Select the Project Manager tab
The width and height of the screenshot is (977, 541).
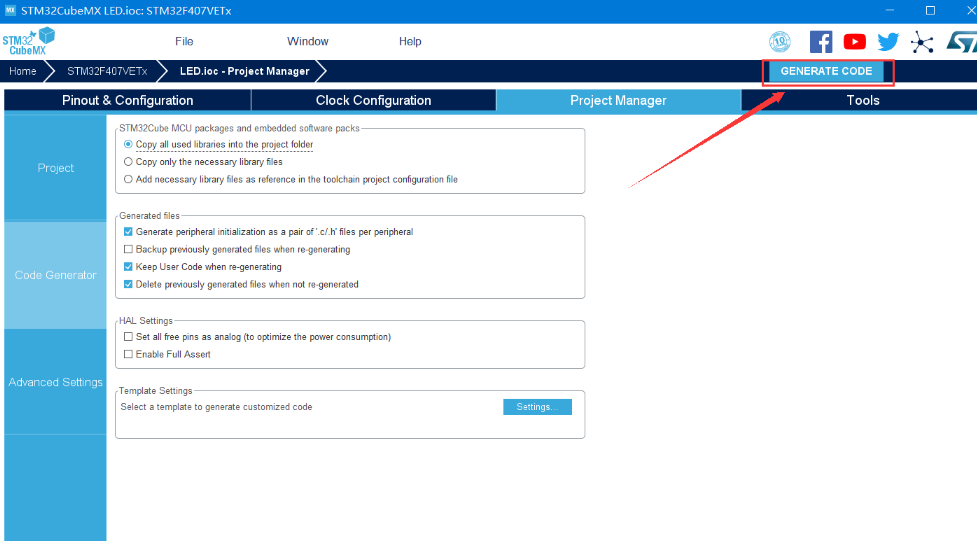tap(618, 100)
